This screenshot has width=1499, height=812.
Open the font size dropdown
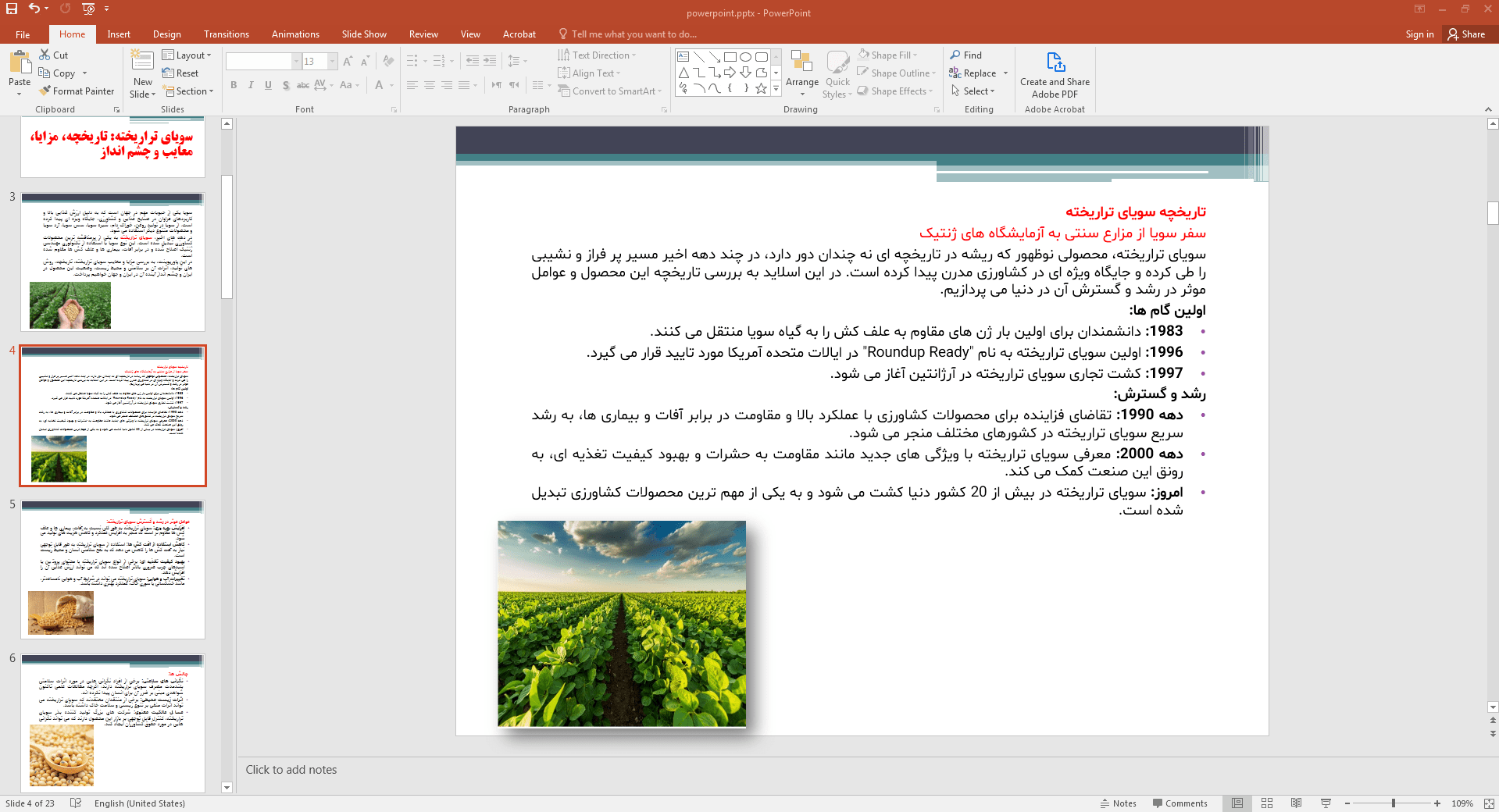333,62
